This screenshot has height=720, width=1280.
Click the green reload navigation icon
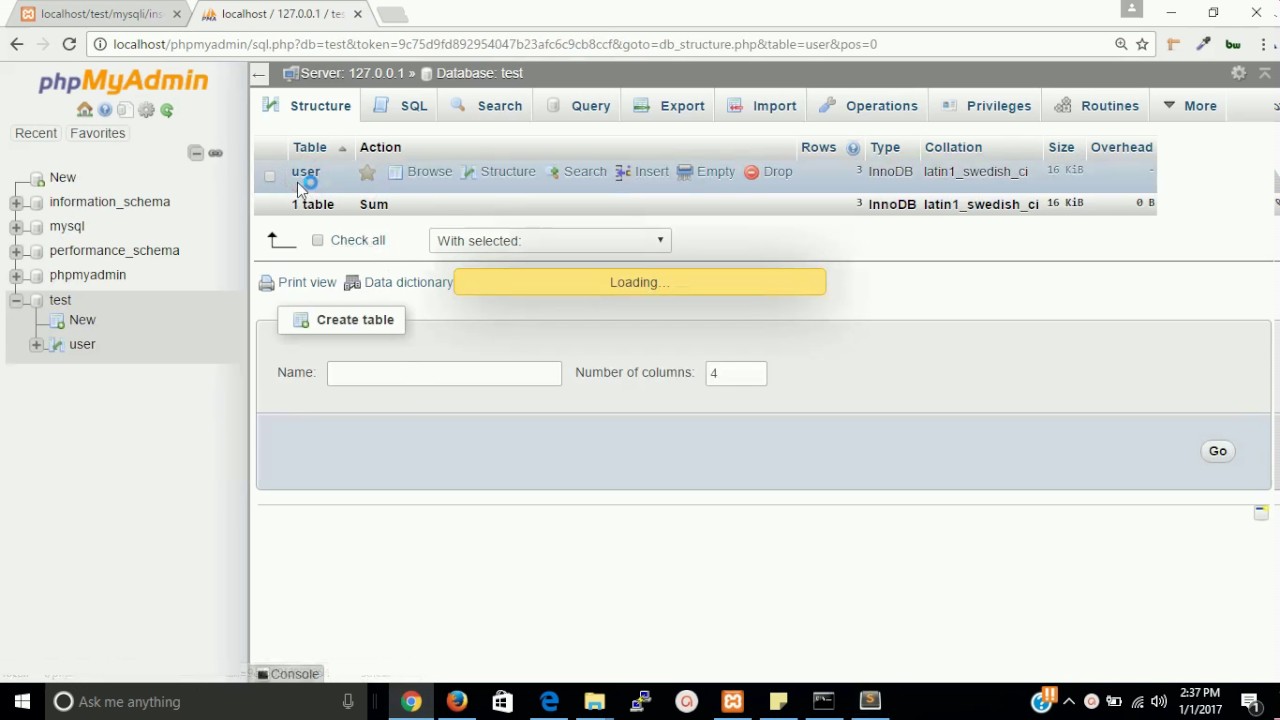point(167,110)
